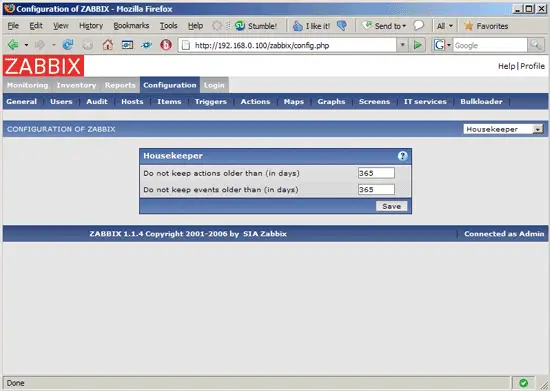Open the browser Help menu
This screenshot has width=550, height=391.
pos(195,26)
